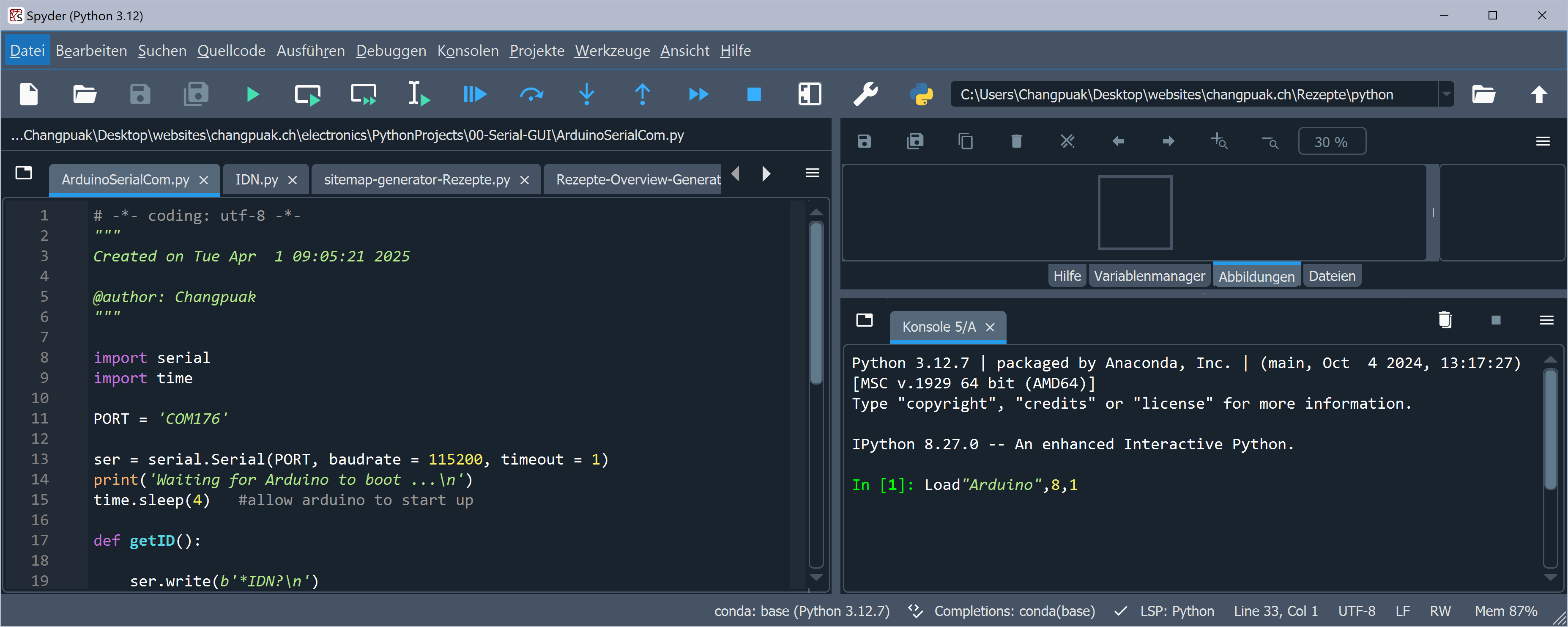Expand the working directory dropdown

1446,94
